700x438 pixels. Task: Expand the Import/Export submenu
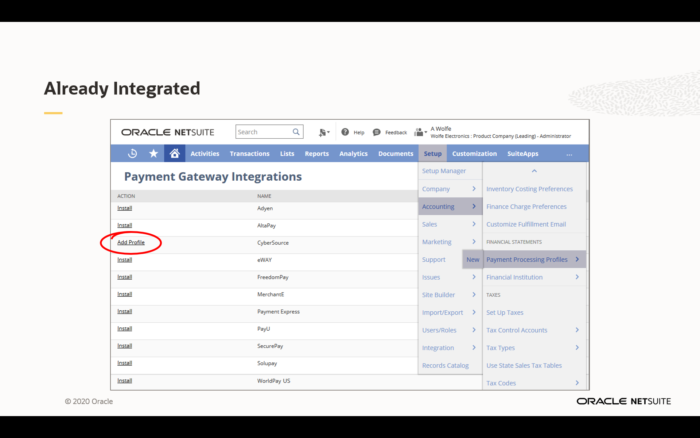click(450, 313)
